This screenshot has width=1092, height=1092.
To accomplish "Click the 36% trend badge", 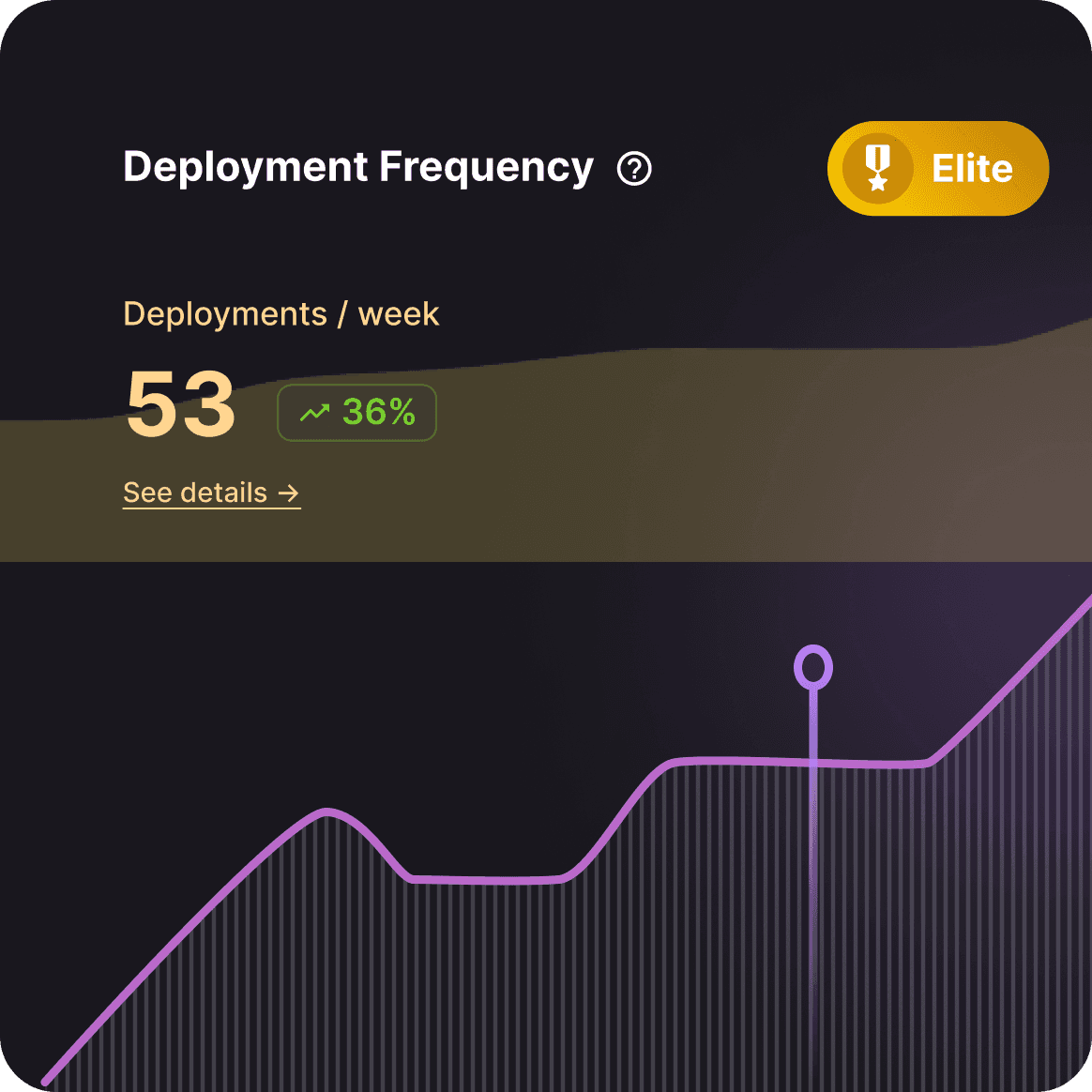I will pyautogui.click(x=356, y=413).
